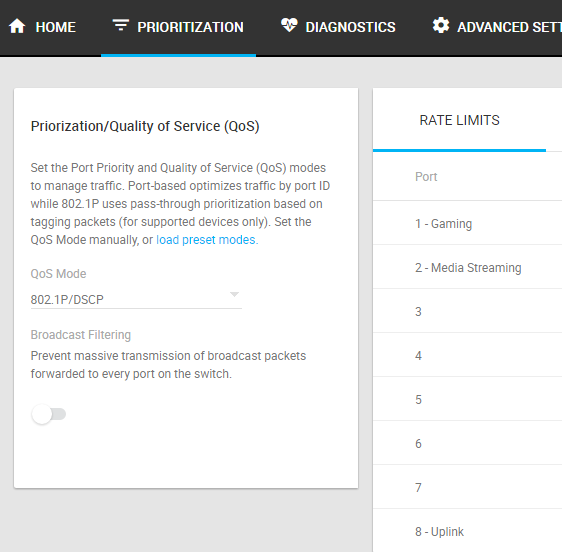Select the 8 - Uplink port row

click(x=467, y=532)
